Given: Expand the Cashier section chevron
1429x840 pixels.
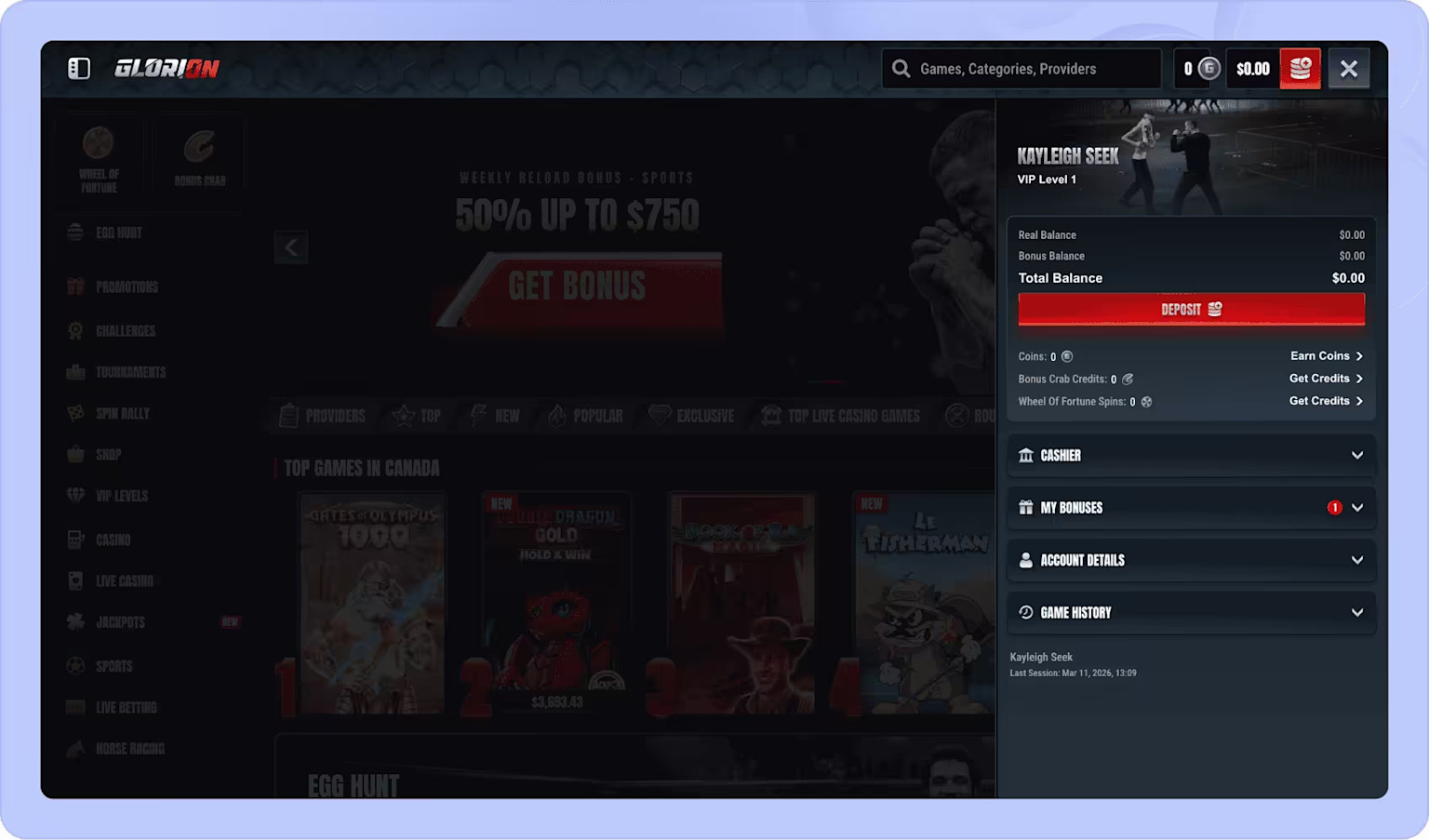Looking at the screenshot, I should click(x=1357, y=455).
